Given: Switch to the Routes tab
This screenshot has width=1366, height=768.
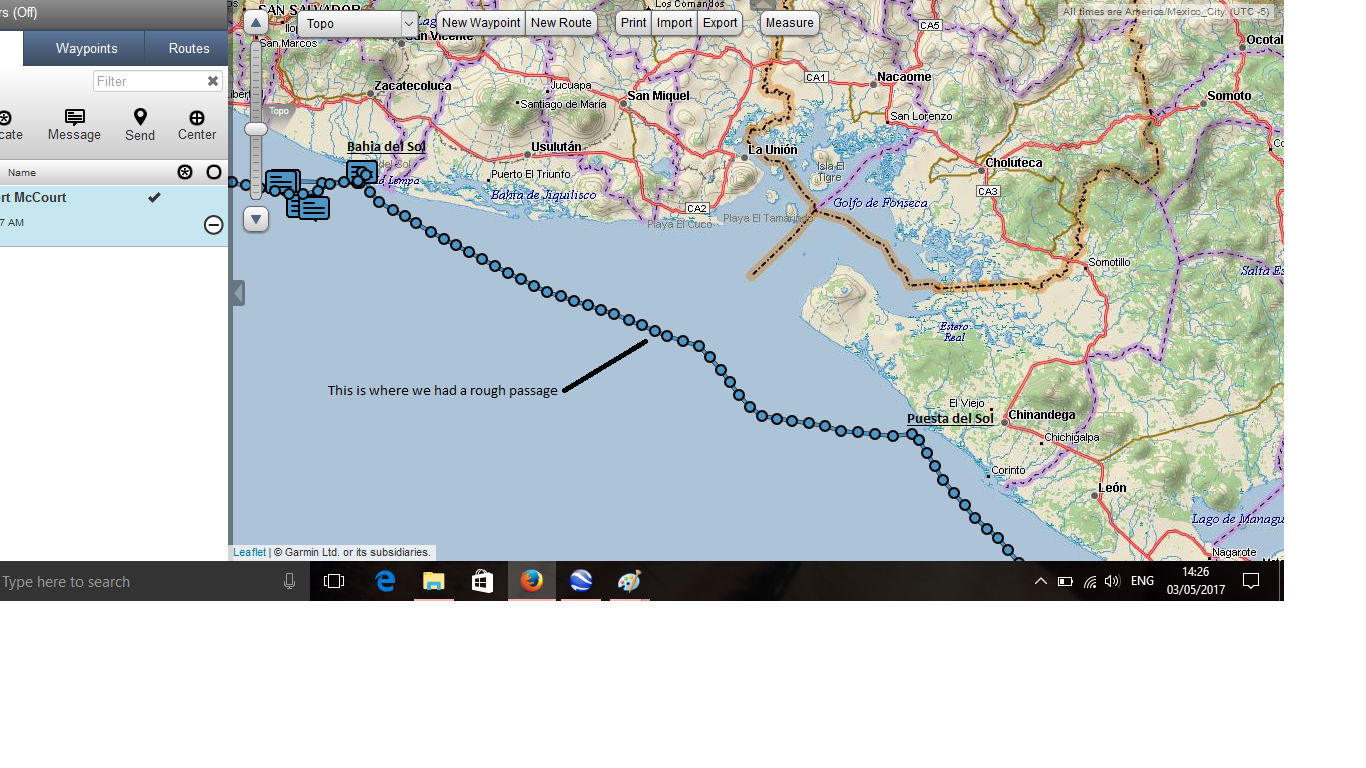Looking at the screenshot, I should [x=188, y=48].
